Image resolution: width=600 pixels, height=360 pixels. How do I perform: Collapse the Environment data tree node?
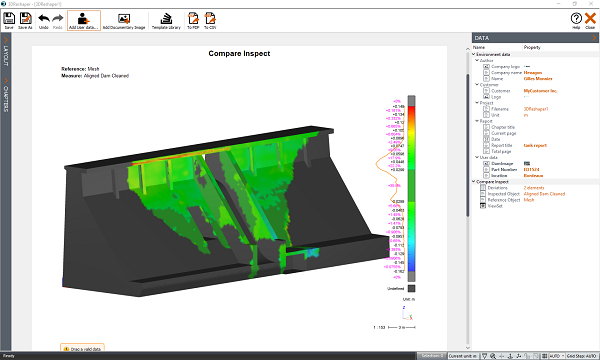(474, 54)
